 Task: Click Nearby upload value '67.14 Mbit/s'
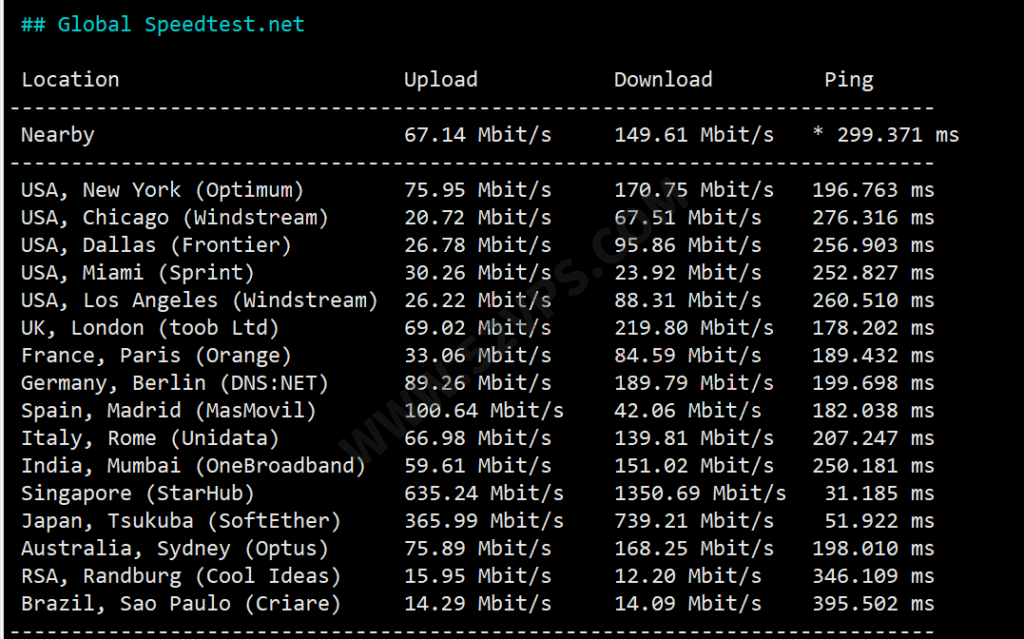coord(477,135)
